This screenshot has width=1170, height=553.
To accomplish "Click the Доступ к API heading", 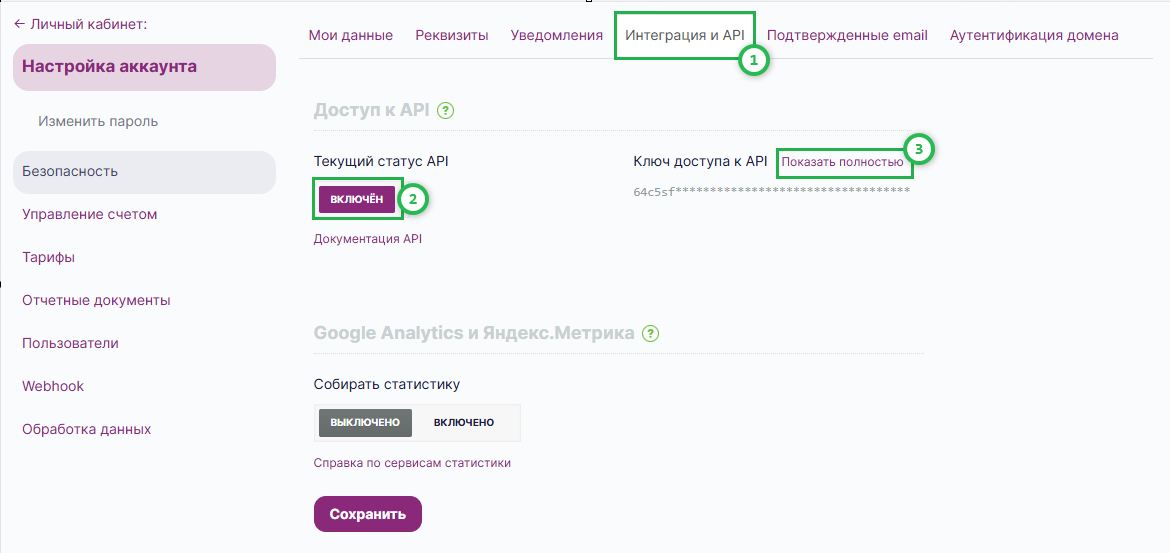I will 372,110.
